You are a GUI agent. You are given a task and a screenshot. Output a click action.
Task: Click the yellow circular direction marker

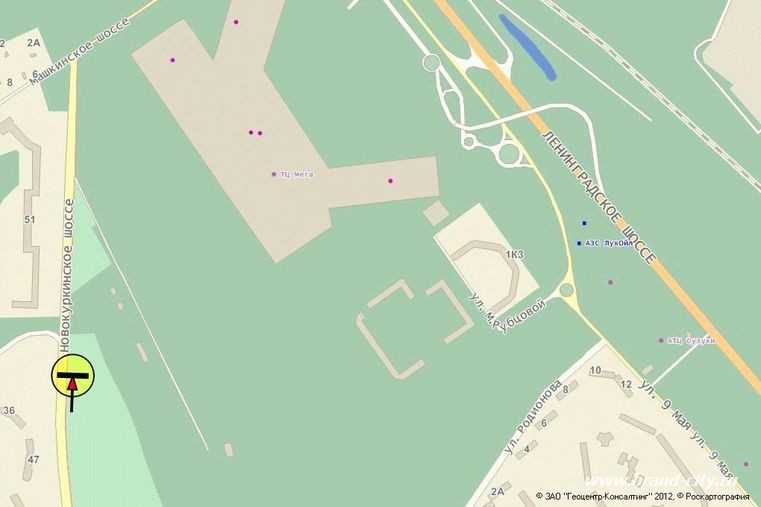click(x=73, y=376)
